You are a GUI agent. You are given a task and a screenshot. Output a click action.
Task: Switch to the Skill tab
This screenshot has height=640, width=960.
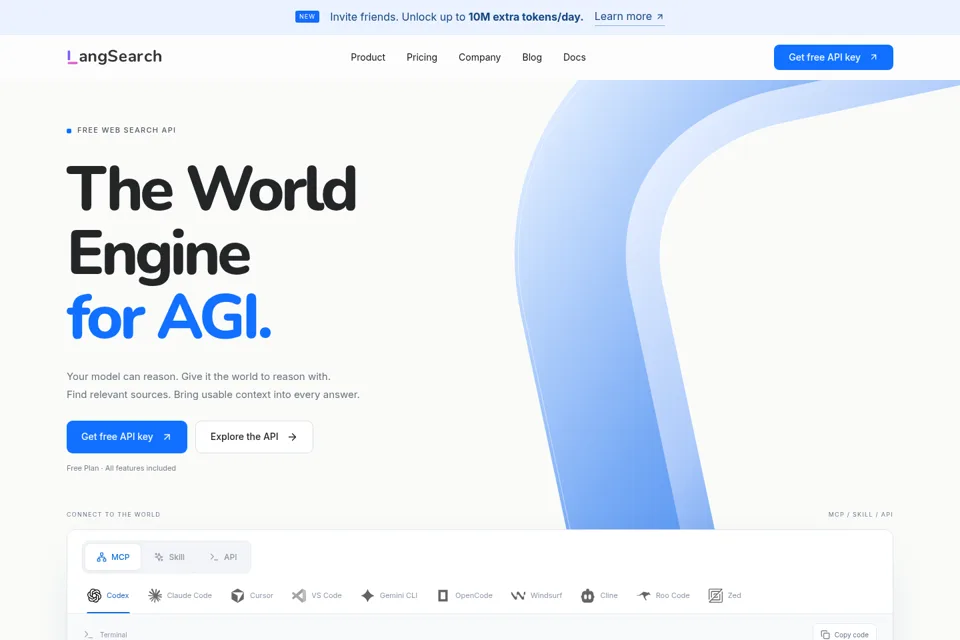point(170,557)
